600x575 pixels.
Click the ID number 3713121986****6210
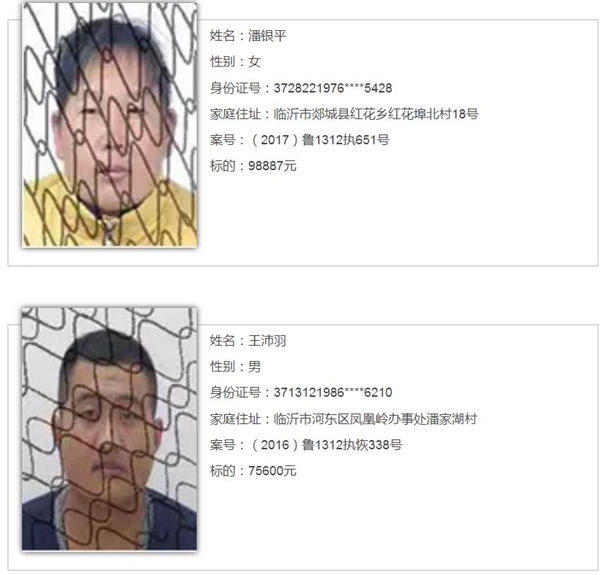tap(333, 393)
